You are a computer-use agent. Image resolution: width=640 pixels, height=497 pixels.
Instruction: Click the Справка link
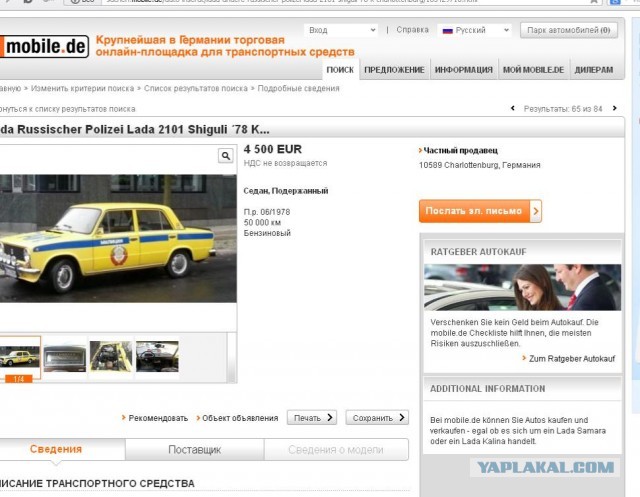(412, 30)
